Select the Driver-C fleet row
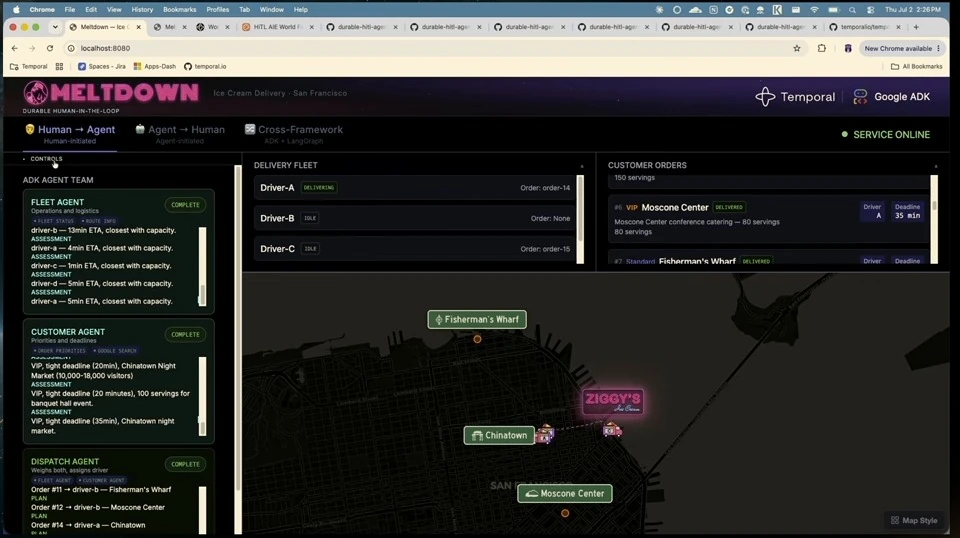 click(x=416, y=248)
